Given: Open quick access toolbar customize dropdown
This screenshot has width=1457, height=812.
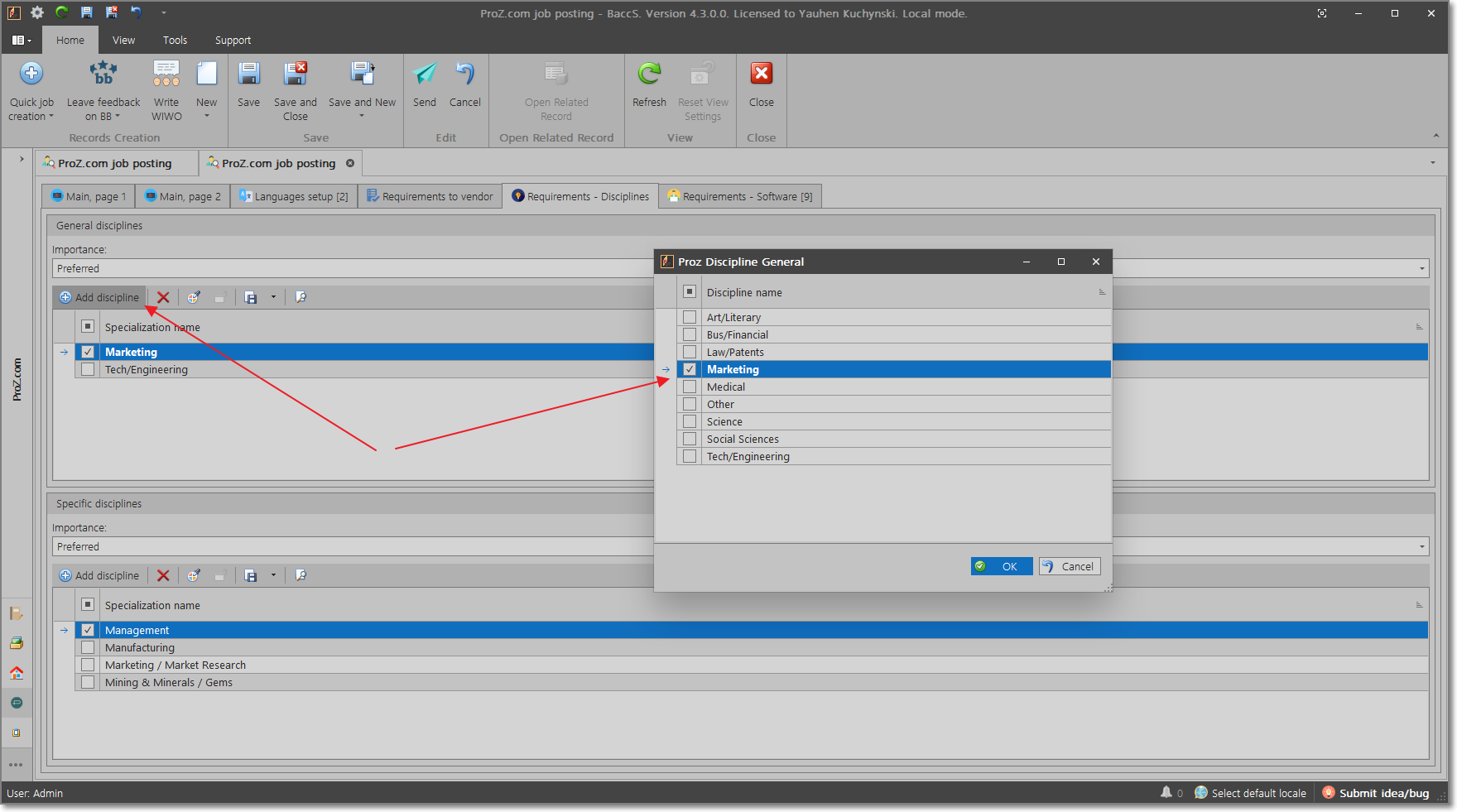Looking at the screenshot, I should coord(163,12).
